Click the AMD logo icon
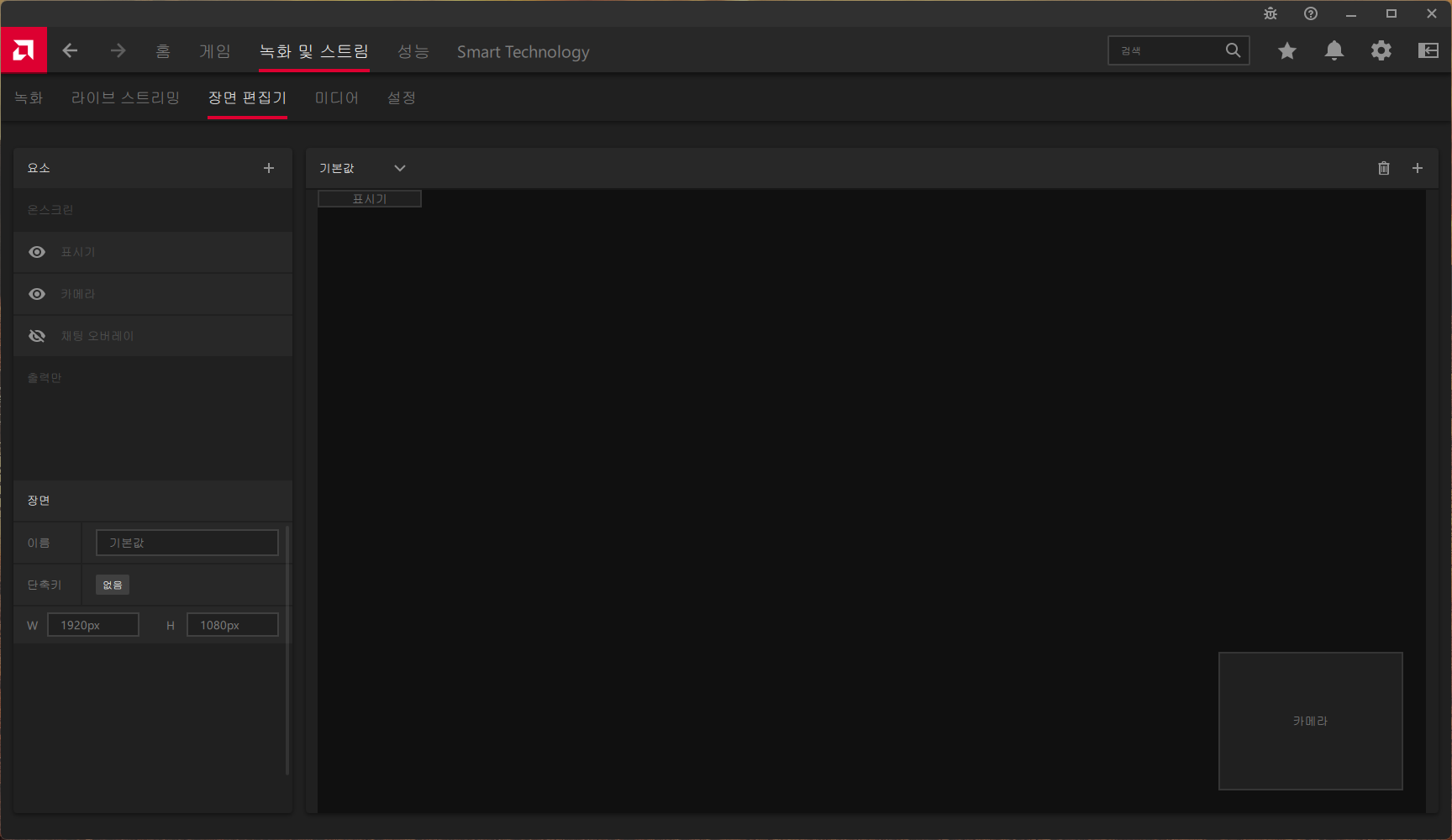Screen dimensions: 1452x840 (x=24, y=50)
